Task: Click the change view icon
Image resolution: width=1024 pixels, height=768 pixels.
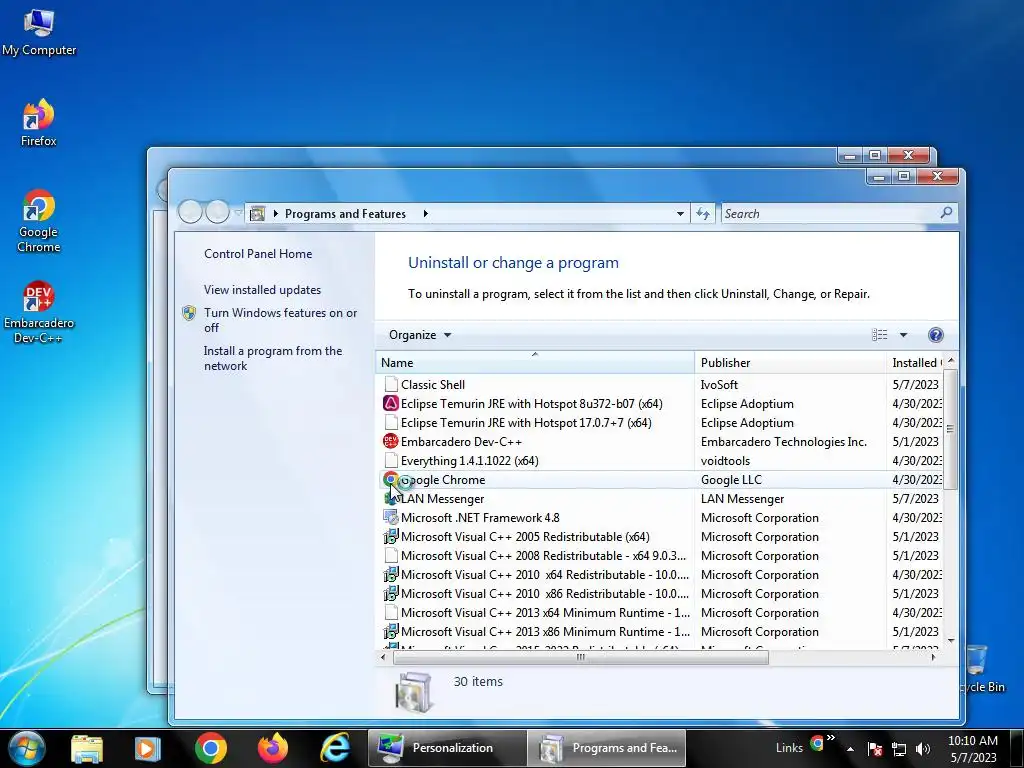Action: point(880,335)
